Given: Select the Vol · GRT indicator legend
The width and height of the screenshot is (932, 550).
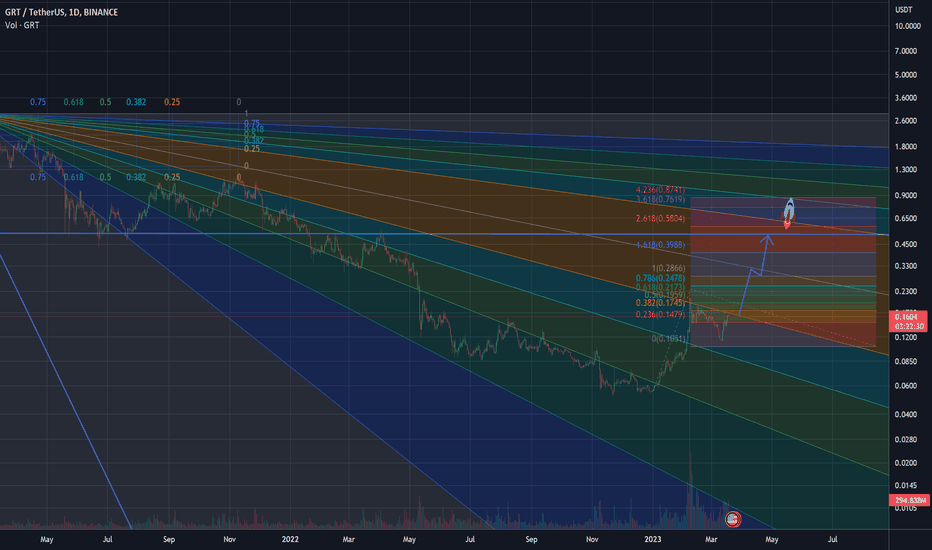Looking at the screenshot, I should [x=22, y=25].
